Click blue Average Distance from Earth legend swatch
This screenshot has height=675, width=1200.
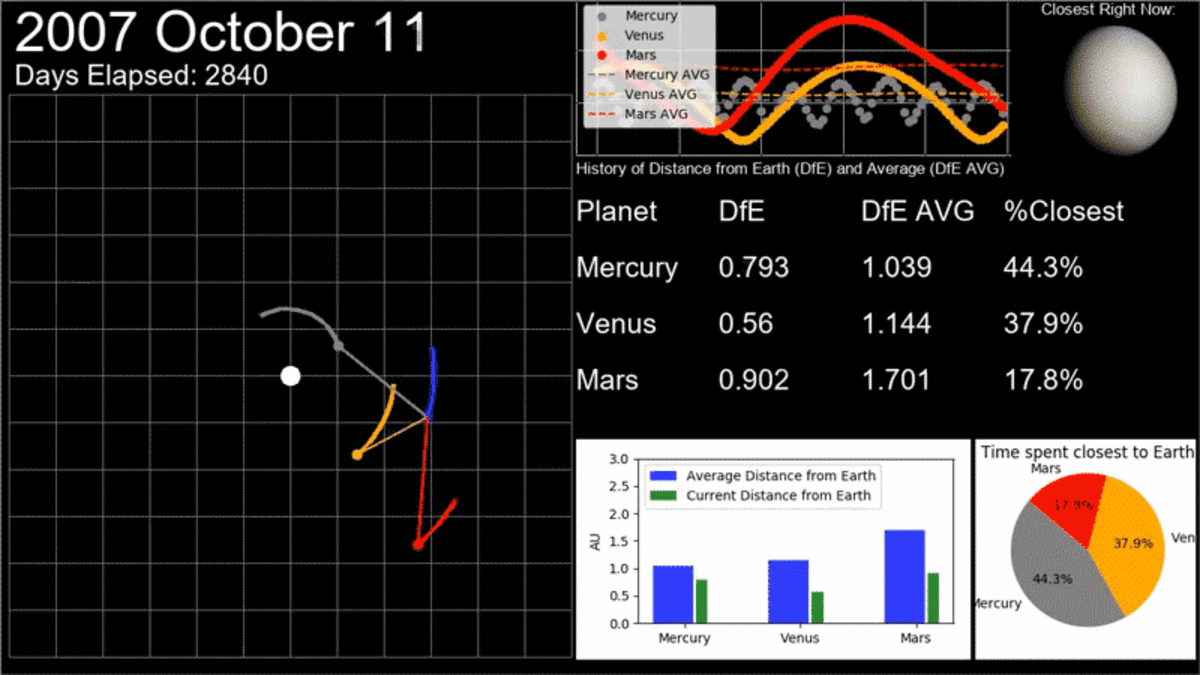(x=664, y=476)
